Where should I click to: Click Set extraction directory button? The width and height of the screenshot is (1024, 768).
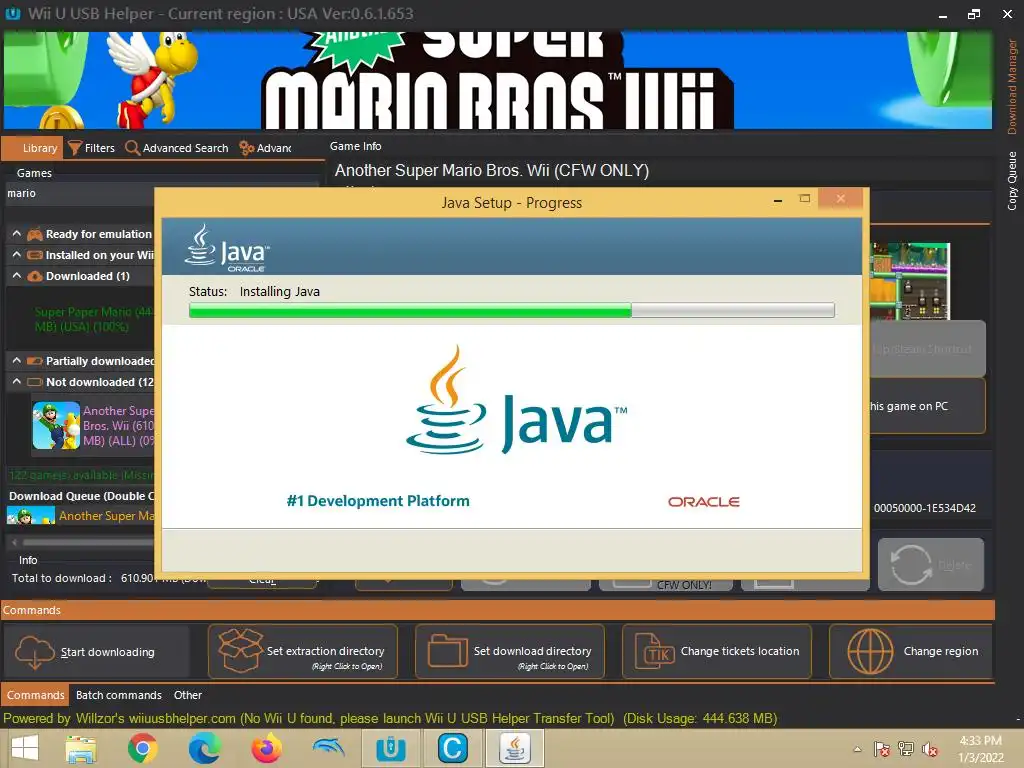coord(302,652)
